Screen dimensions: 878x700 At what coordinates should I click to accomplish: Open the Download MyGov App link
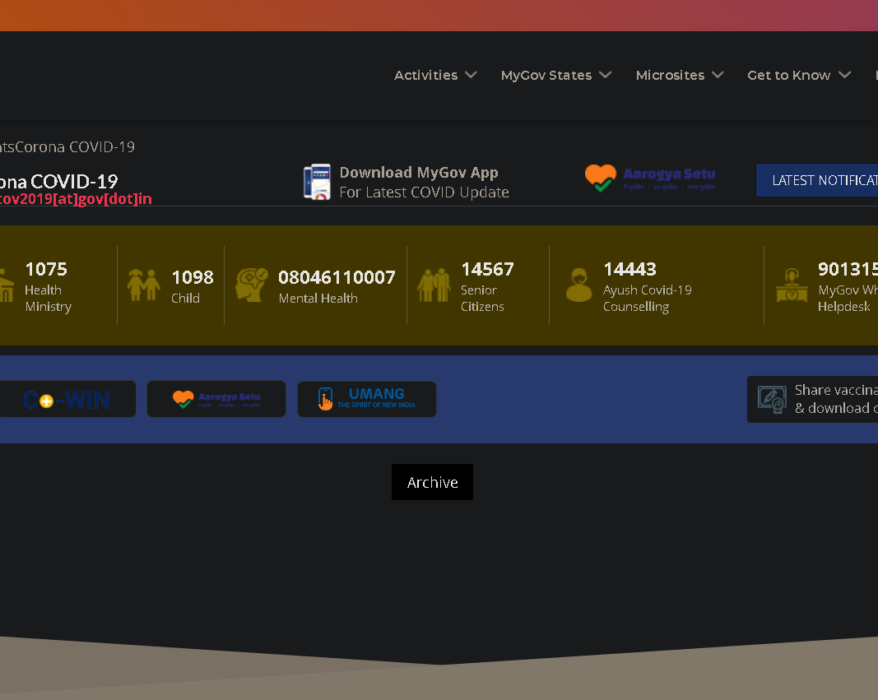pyautogui.click(x=424, y=182)
